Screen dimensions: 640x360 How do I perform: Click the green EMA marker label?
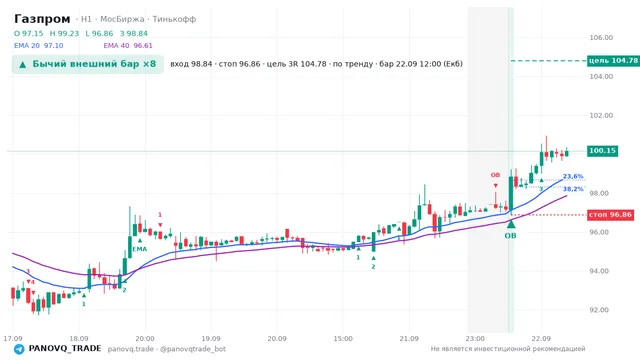point(140,249)
